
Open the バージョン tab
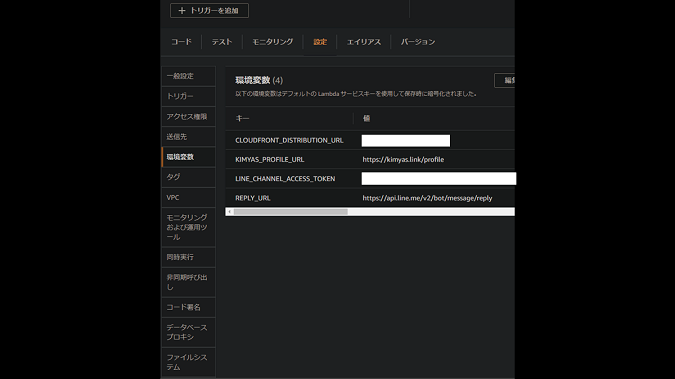tap(418, 42)
